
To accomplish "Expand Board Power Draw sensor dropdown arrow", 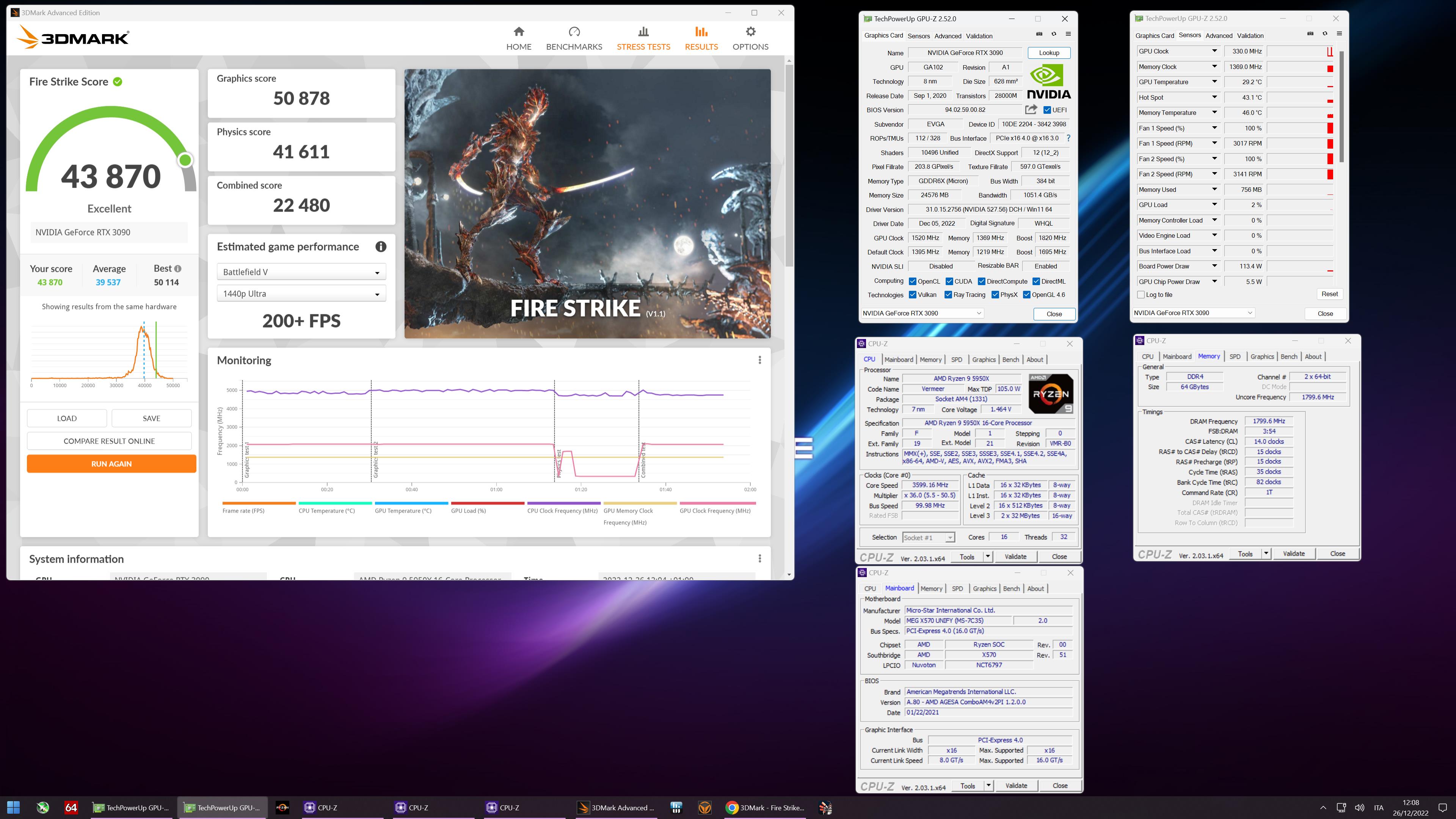I will pos(1214,266).
